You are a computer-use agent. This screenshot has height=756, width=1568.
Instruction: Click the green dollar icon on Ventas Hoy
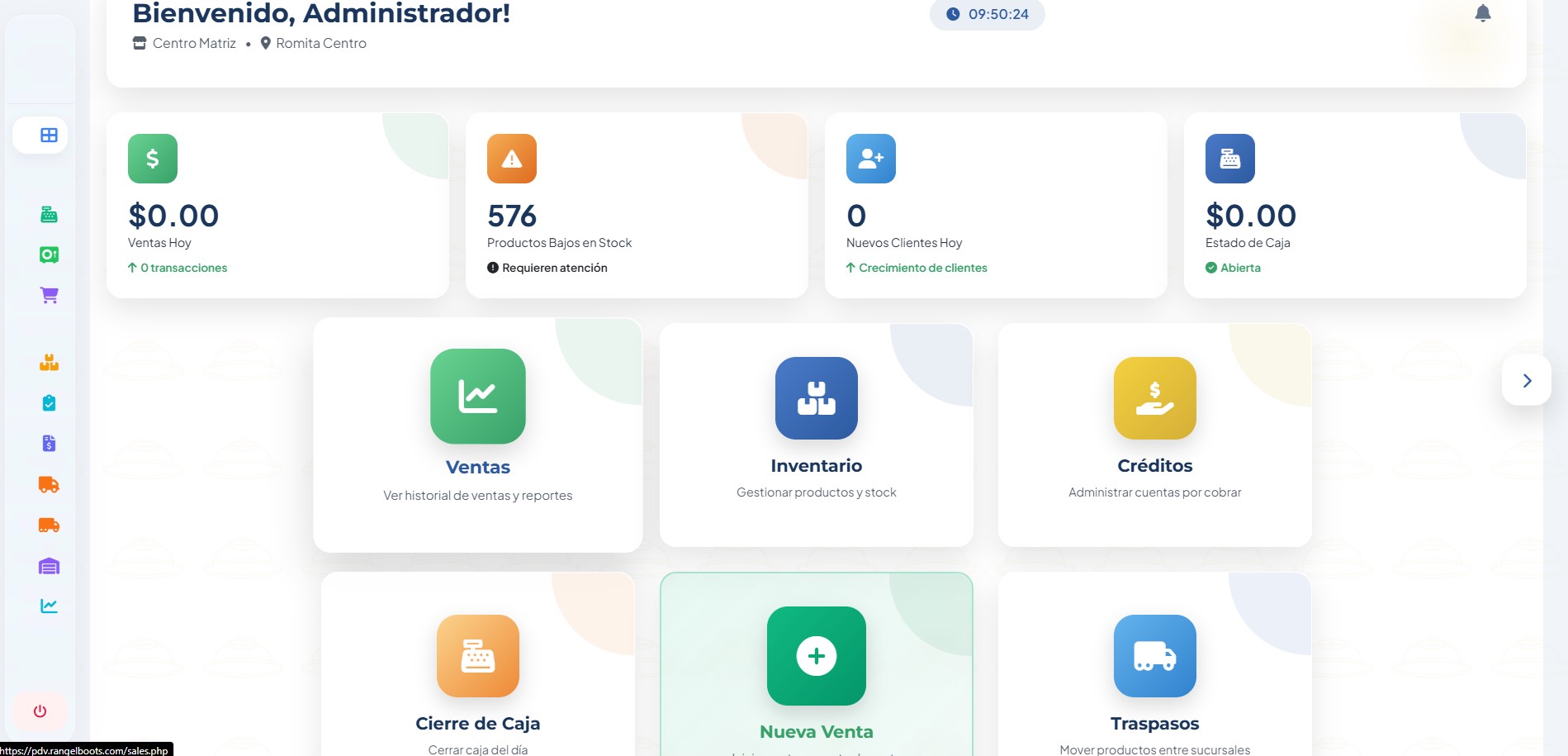[153, 159]
